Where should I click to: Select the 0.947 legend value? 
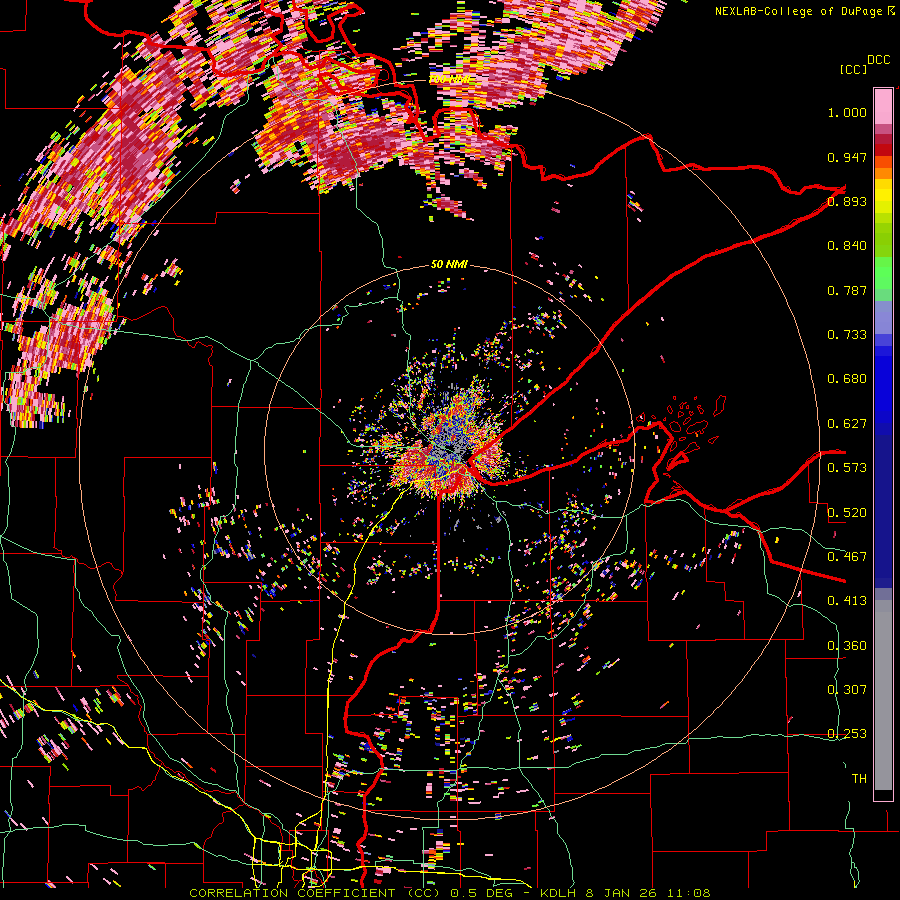coord(847,157)
